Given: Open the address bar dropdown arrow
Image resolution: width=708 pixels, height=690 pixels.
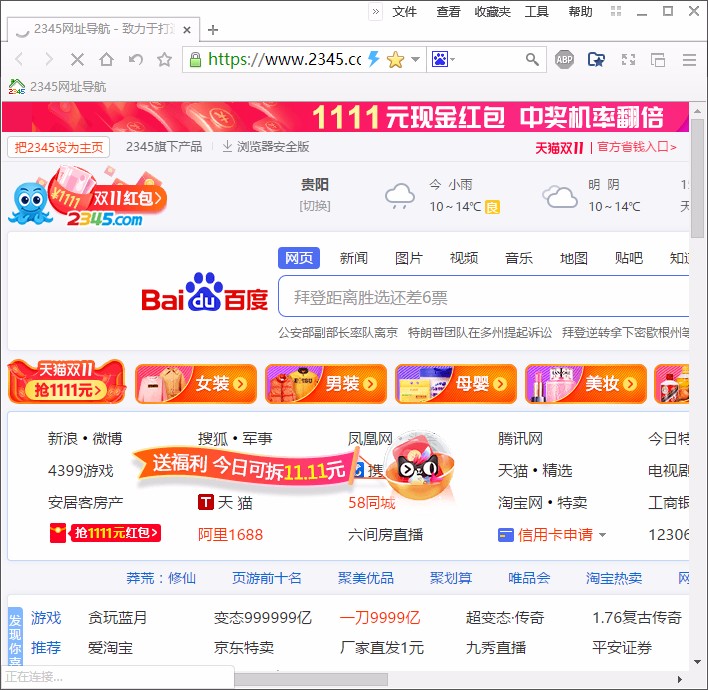Looking at the screenshot, I should 415,59.
